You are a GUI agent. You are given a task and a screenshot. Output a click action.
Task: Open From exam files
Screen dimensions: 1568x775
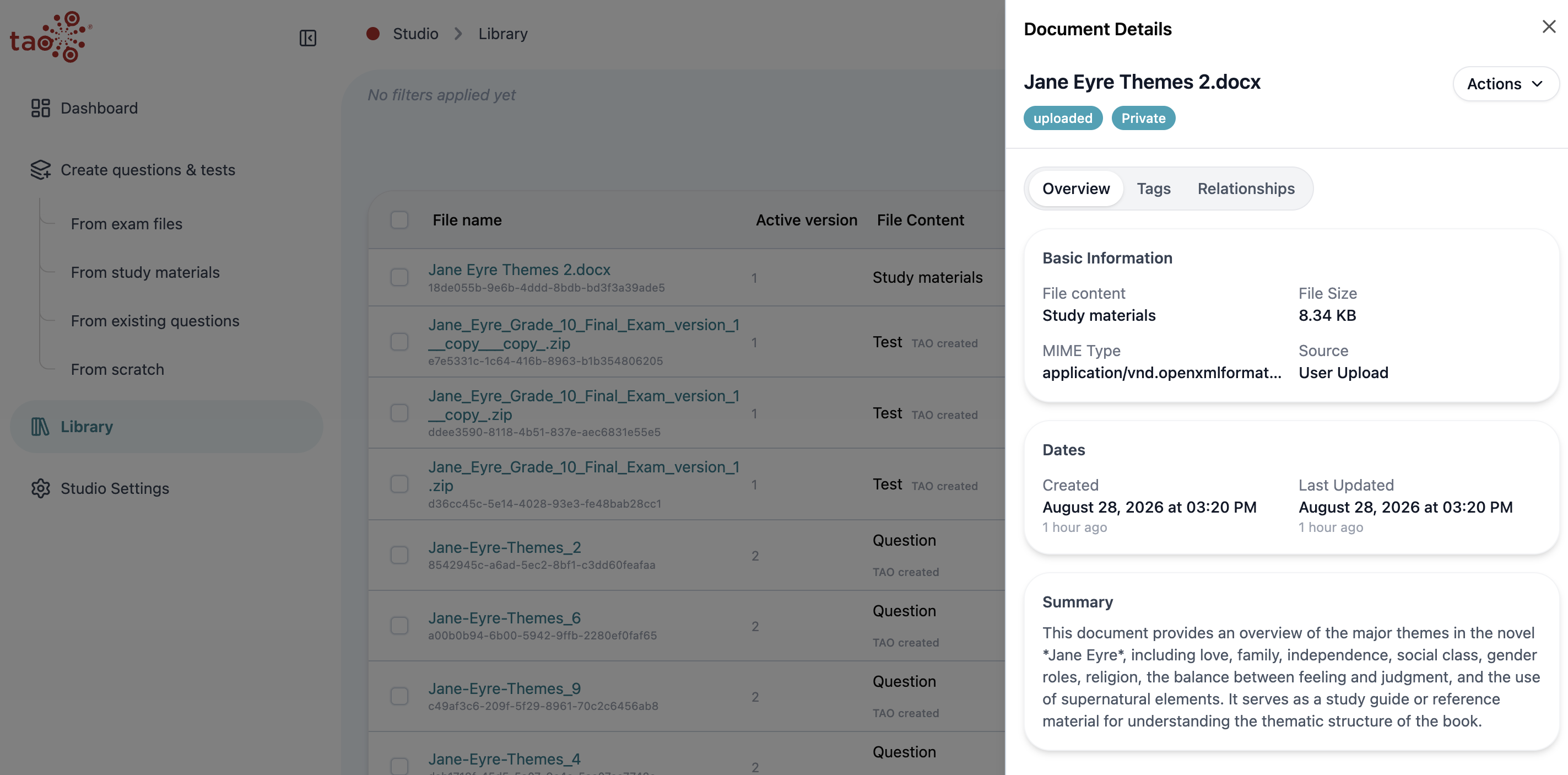coord(127,224)
